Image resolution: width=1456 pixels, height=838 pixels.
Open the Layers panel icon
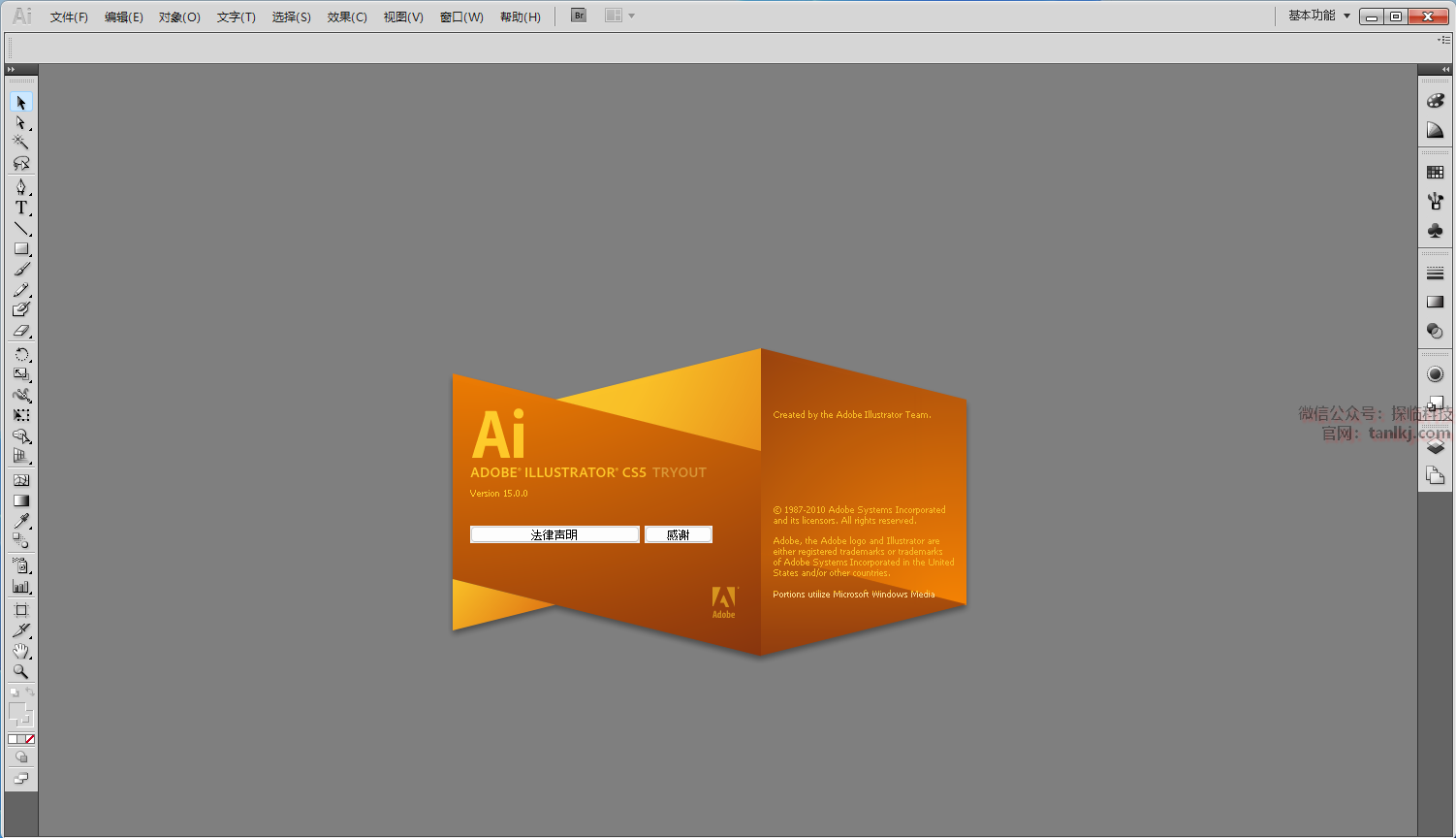click(1436, 447)
